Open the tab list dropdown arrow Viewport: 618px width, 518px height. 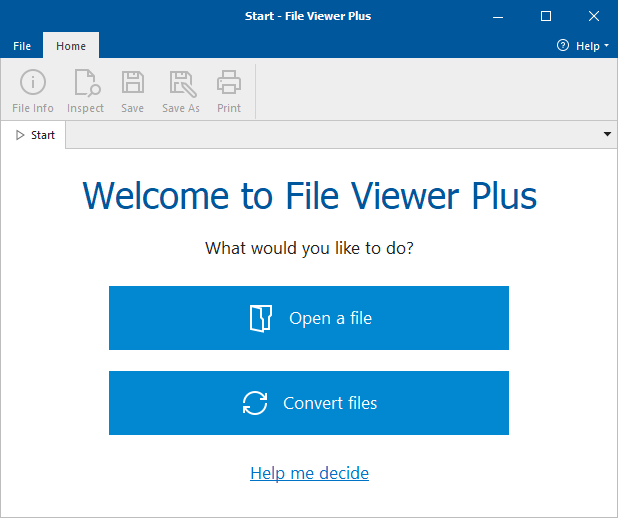(x=607, y=134)
